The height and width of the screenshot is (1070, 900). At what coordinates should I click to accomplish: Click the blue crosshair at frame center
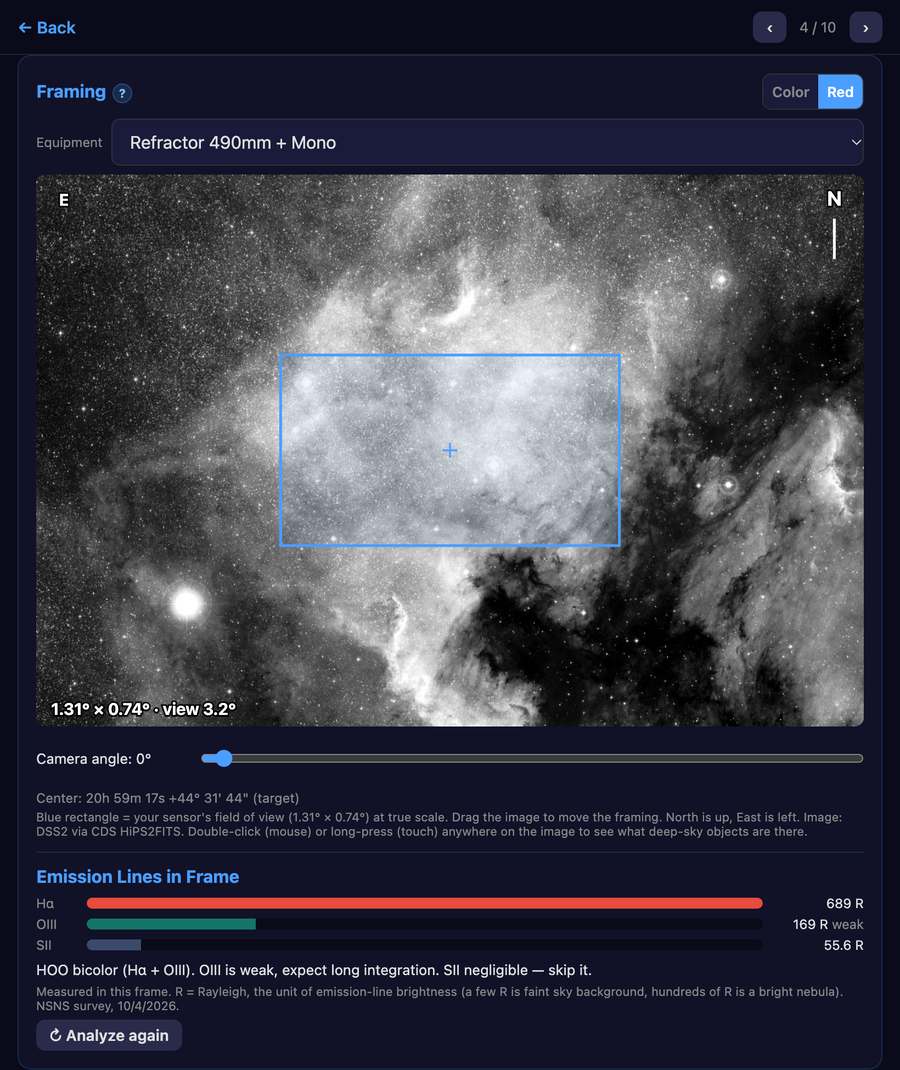pos(450,450)
